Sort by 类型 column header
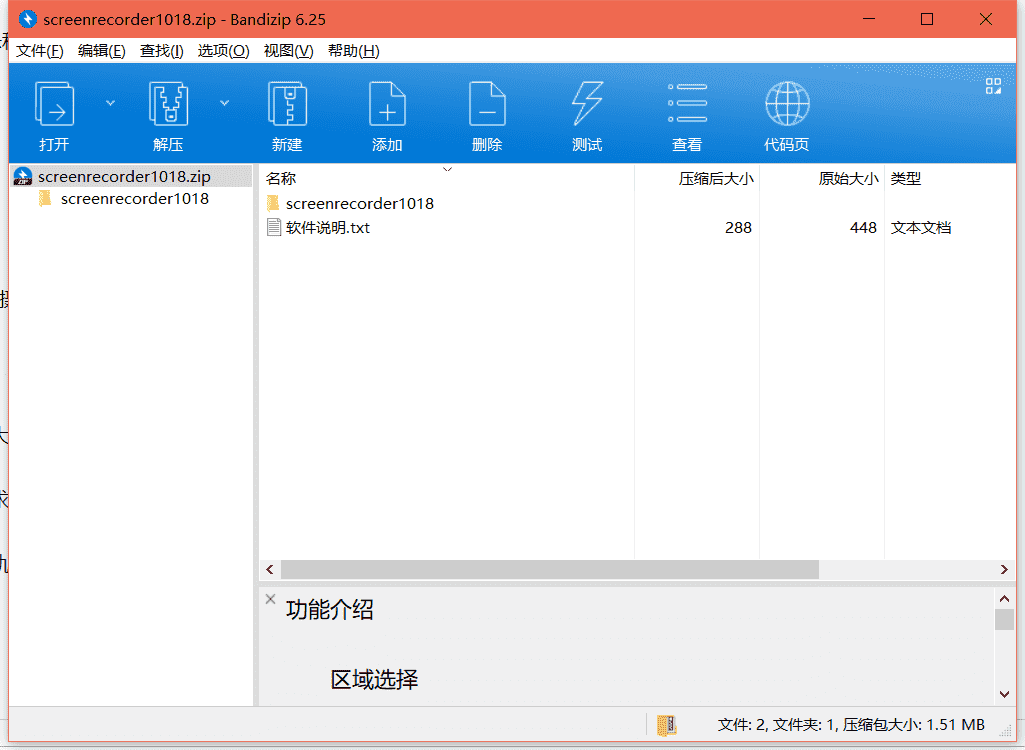The height and width of the screenshot is (750, 1025). (x=906, y=179)
